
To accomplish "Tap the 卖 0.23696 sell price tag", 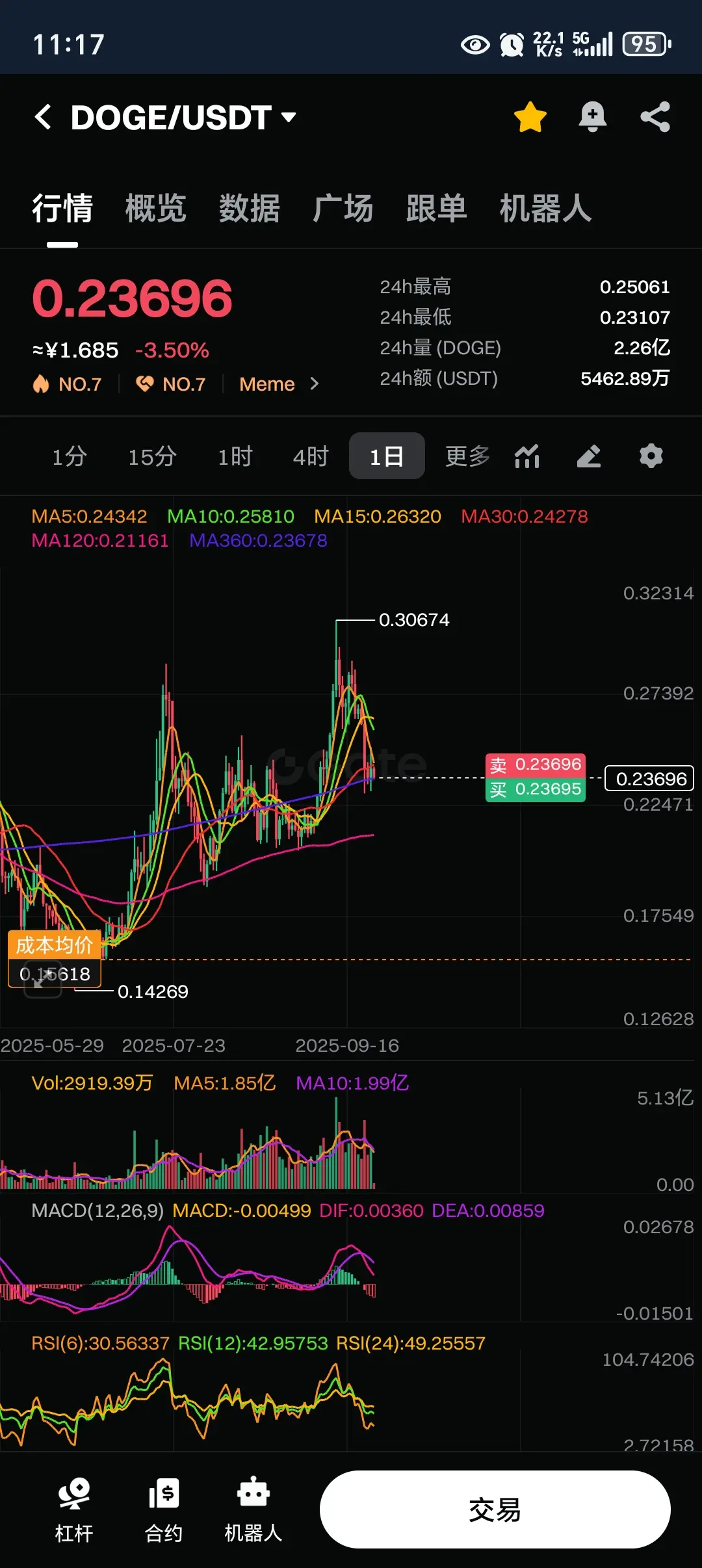I will click(x=536, y=764).
